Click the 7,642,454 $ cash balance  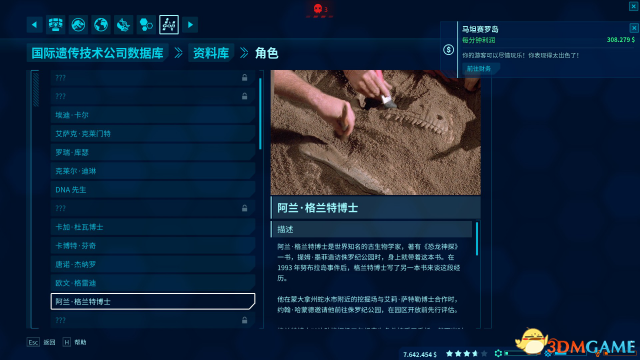pyautogui.click(x=420, y=354)
